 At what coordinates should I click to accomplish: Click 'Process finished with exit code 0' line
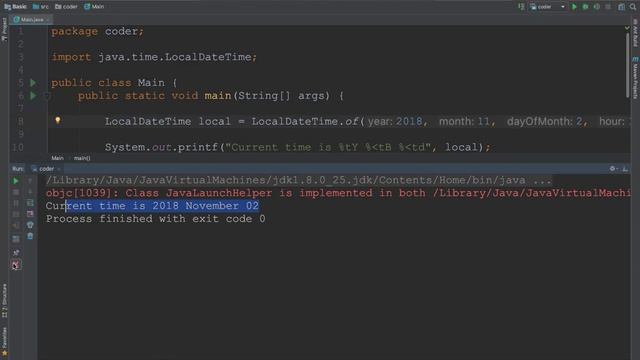pos(156,219)
